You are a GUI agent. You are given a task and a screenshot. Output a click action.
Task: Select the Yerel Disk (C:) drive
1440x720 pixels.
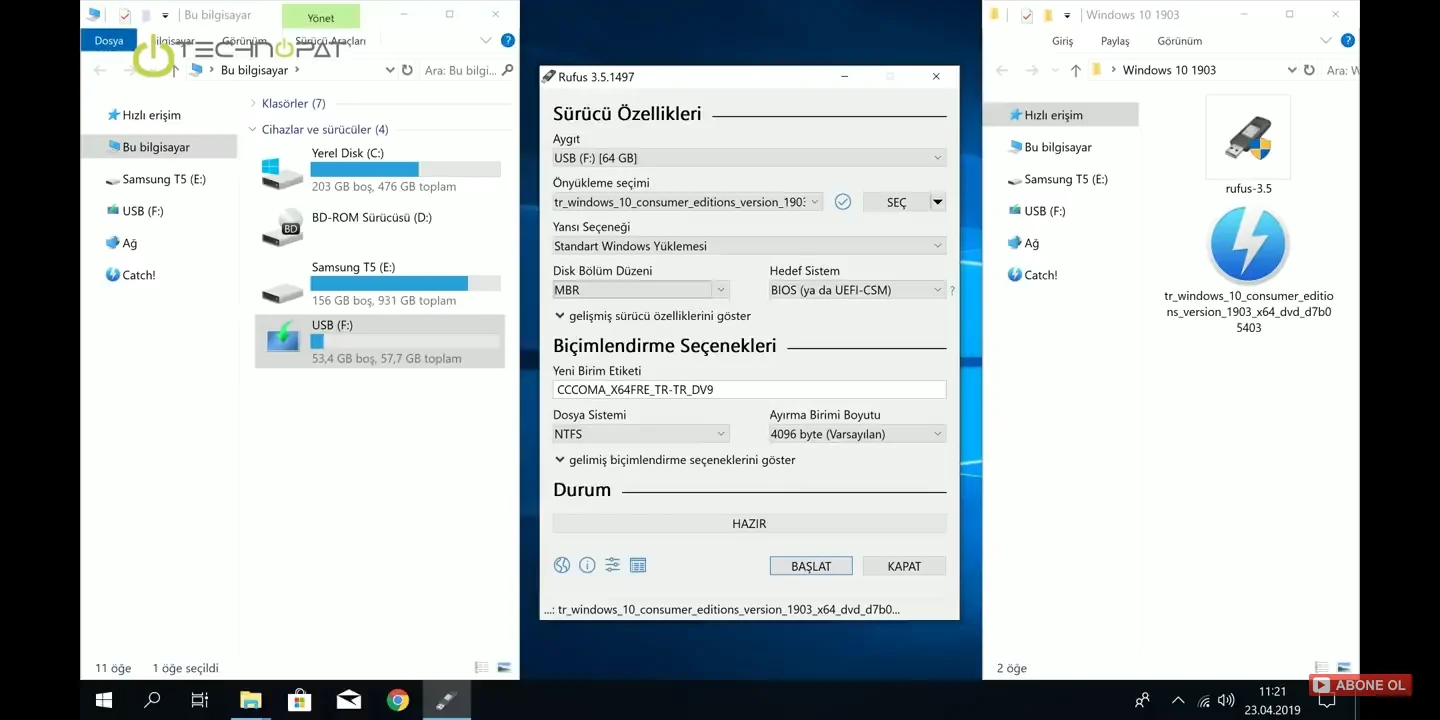point(380,169)
